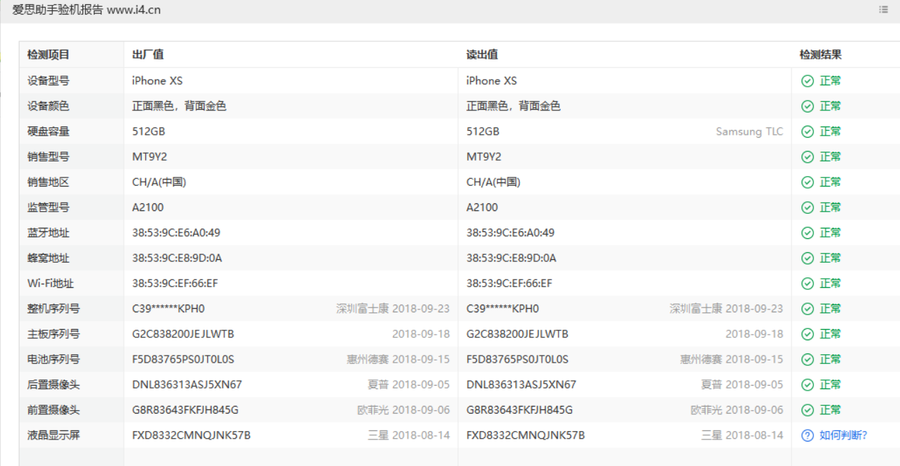Screen dimensions: 900x466
Task: Select read rear camera serial DNL836313ASJ5XN67
Action: point(521,385)
